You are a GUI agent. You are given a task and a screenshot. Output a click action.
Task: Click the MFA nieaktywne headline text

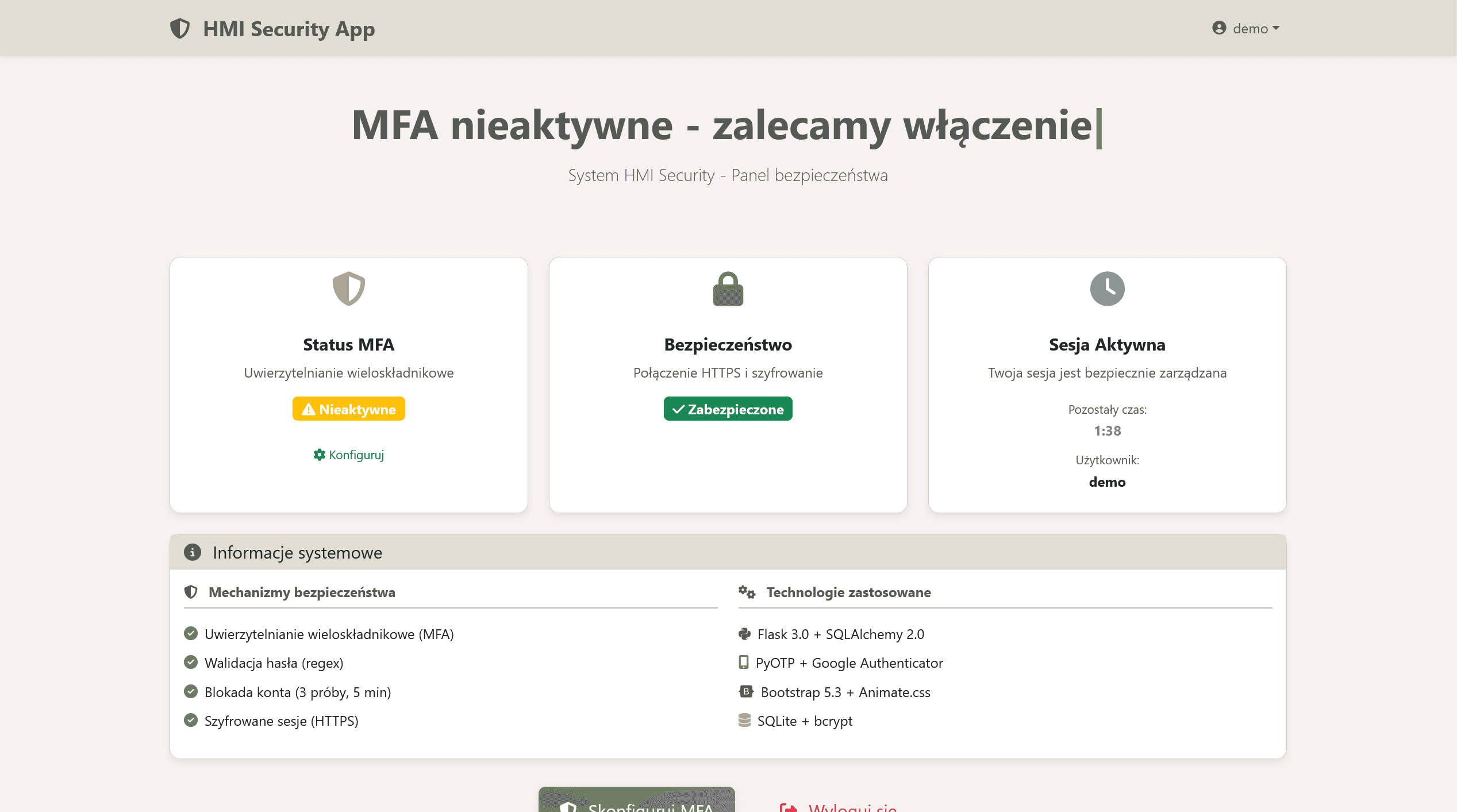coord(722,125)
